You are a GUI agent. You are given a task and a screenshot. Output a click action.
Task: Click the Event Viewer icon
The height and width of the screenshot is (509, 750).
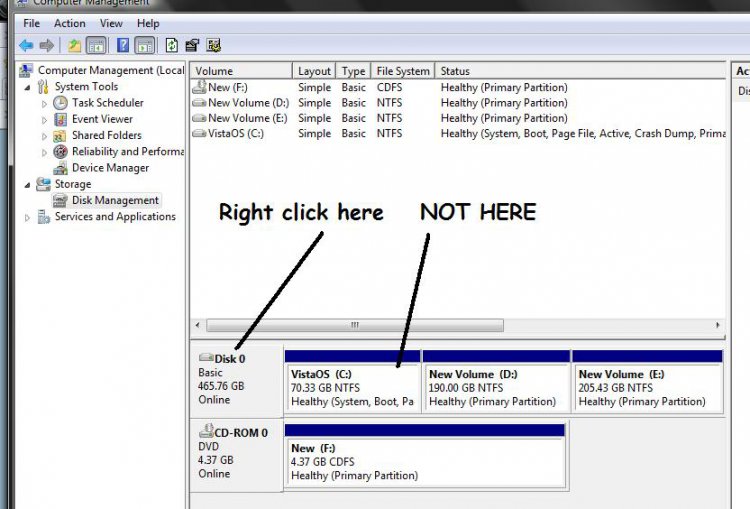coord(60,119)
